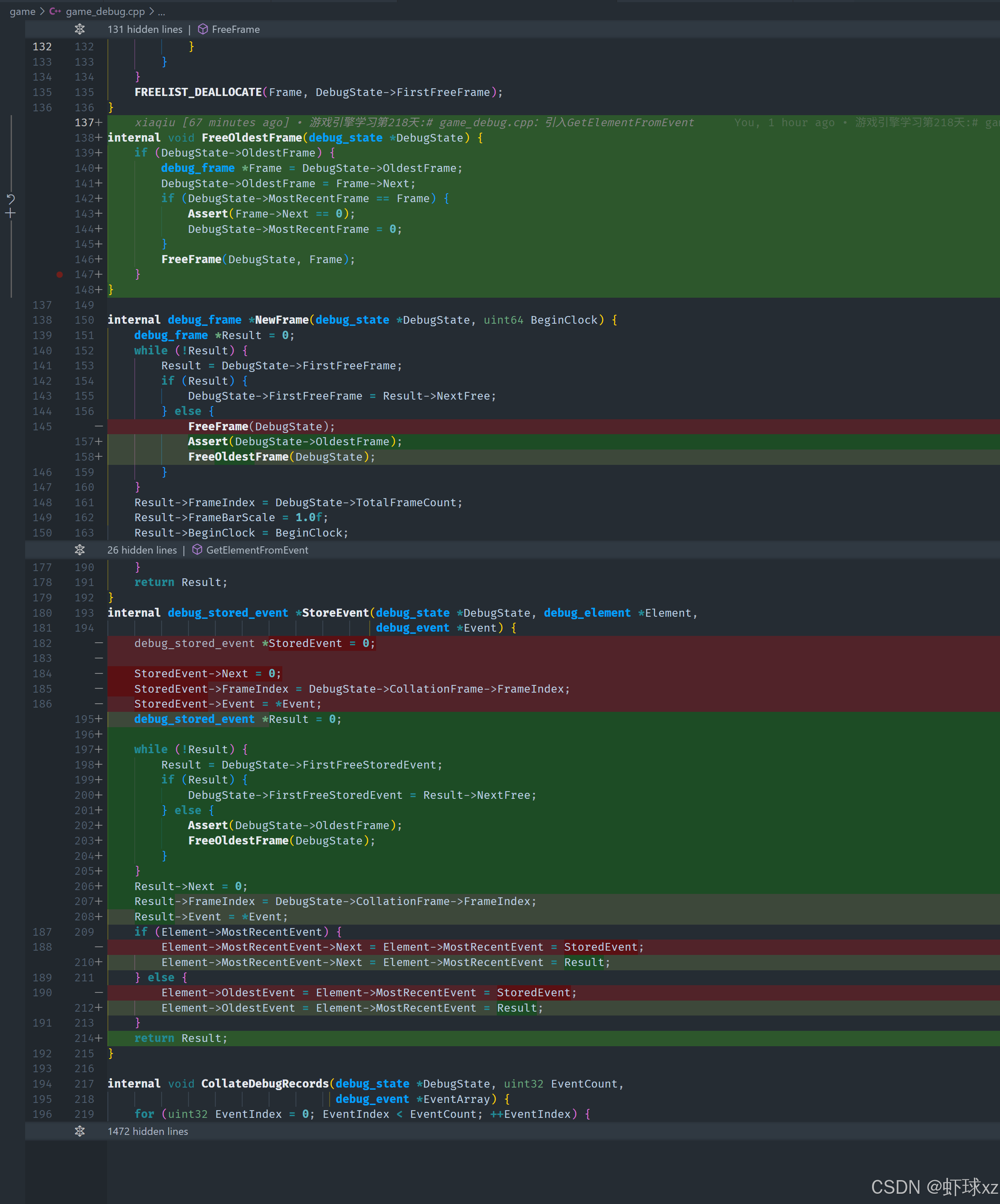Viewport: 1000px width, 1204px height.
Task: Expand the 1472 hidden lines unfold icon
Action: click(x=80, y=1131)
